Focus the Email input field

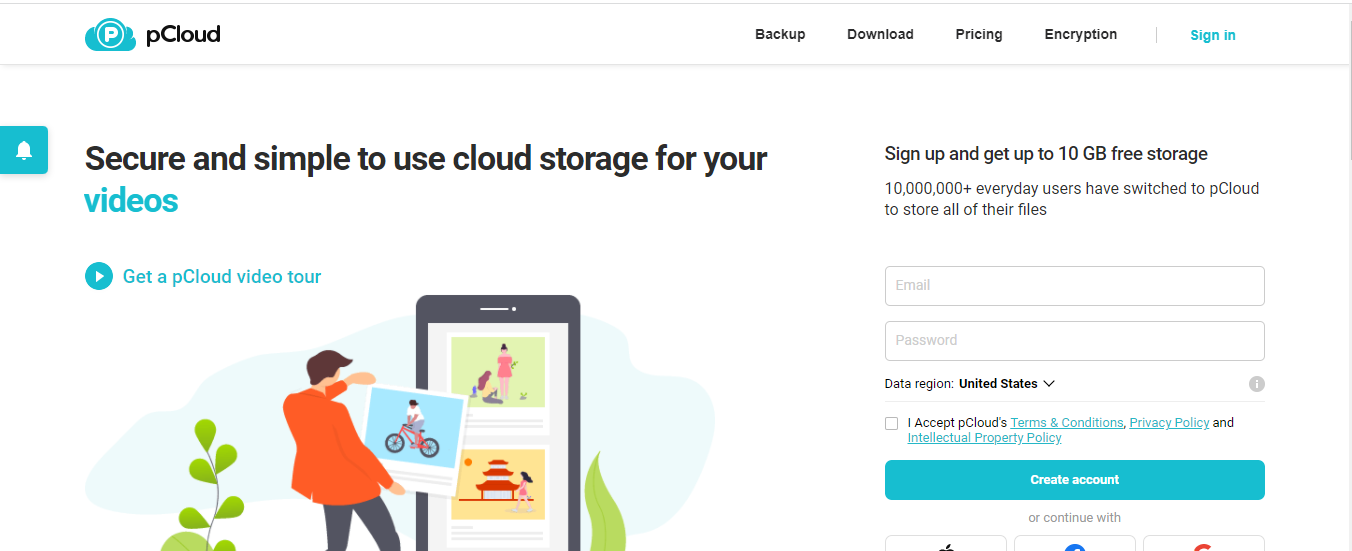pyautogui.click(x=1075, y=286)
